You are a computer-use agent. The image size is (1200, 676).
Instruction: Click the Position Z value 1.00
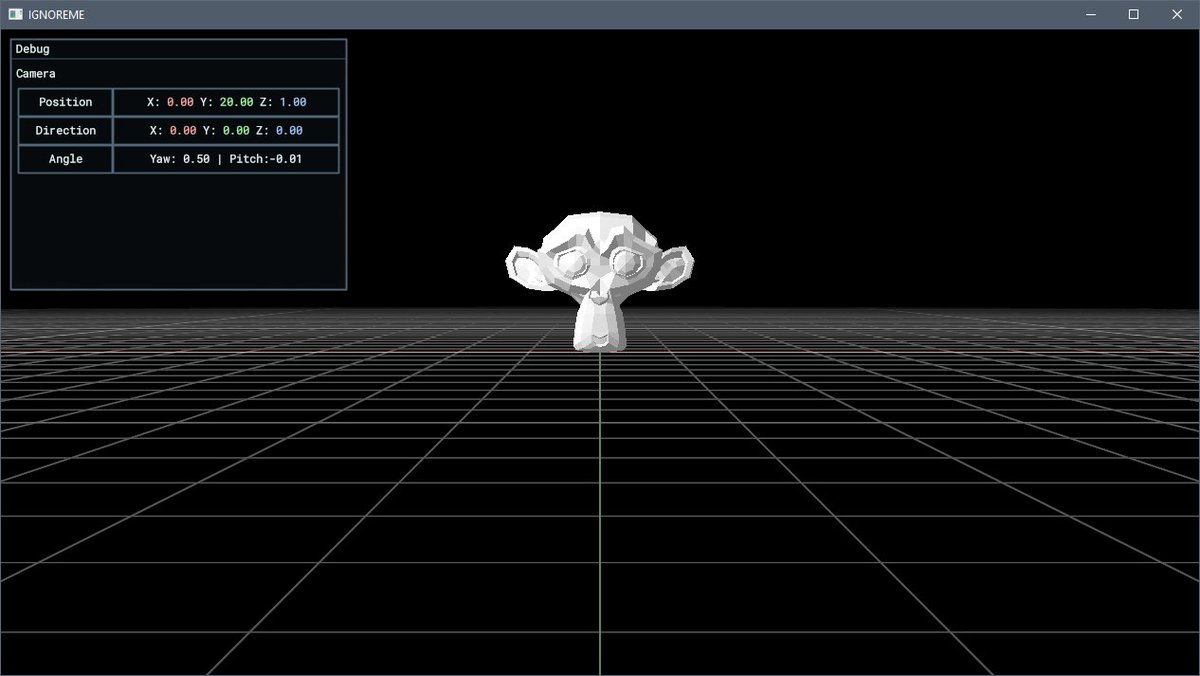click(293, 102)
